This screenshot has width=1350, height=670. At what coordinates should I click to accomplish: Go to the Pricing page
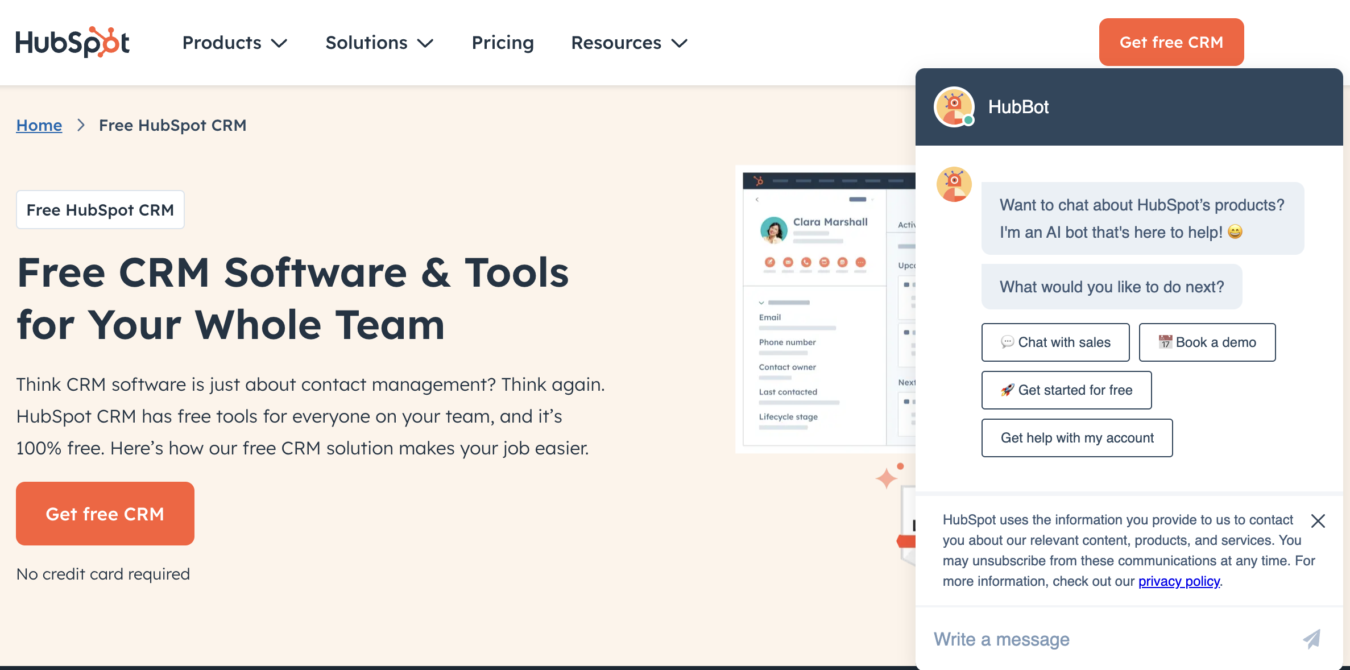click(503, 43)
